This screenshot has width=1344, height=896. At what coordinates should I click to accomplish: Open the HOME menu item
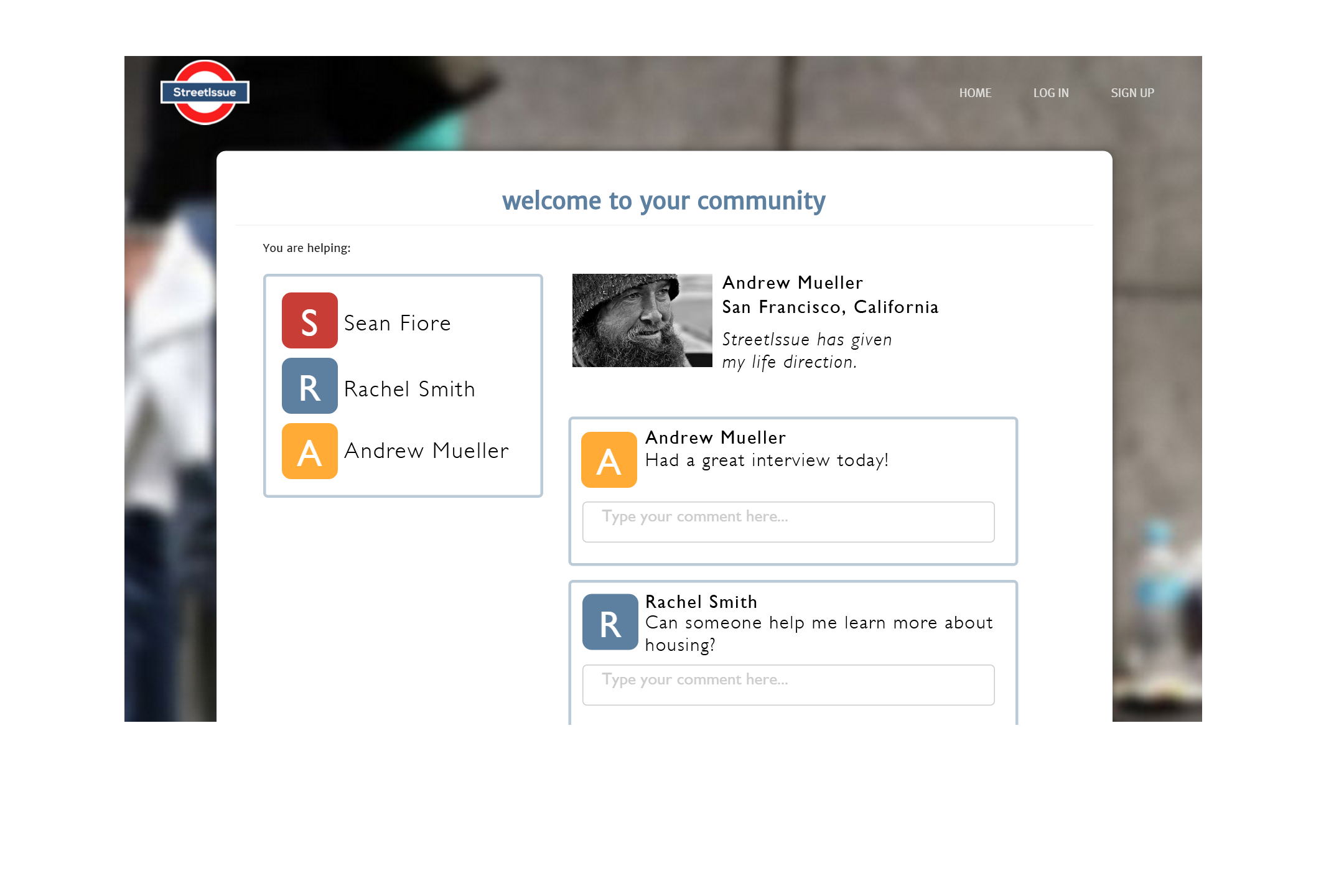click(975, 93)
